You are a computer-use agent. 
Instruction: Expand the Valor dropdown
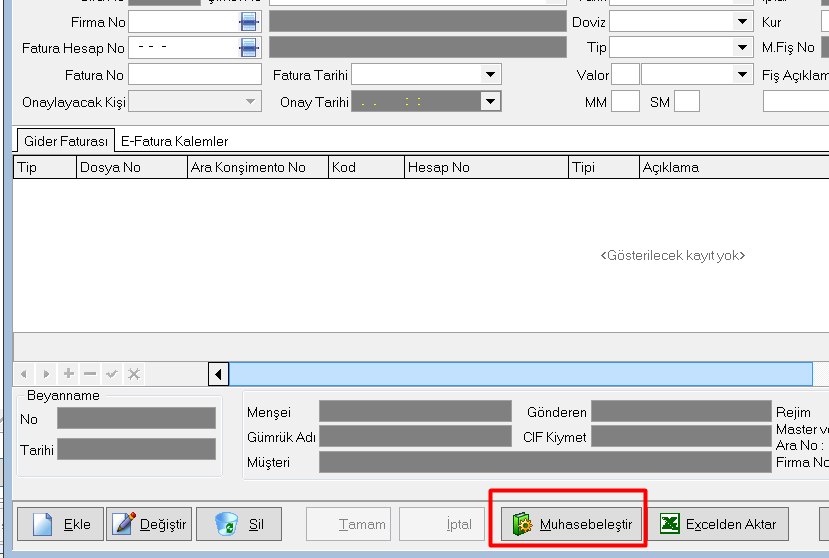pos(742,74)
